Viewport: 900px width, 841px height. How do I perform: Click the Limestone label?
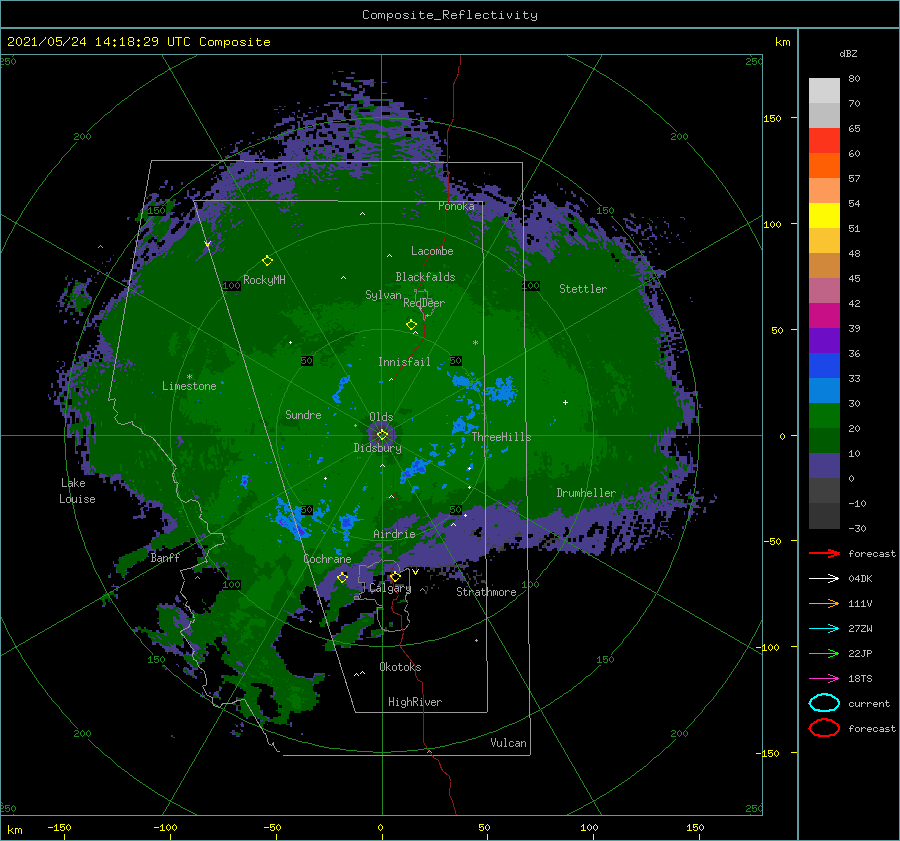pos(189,386)
